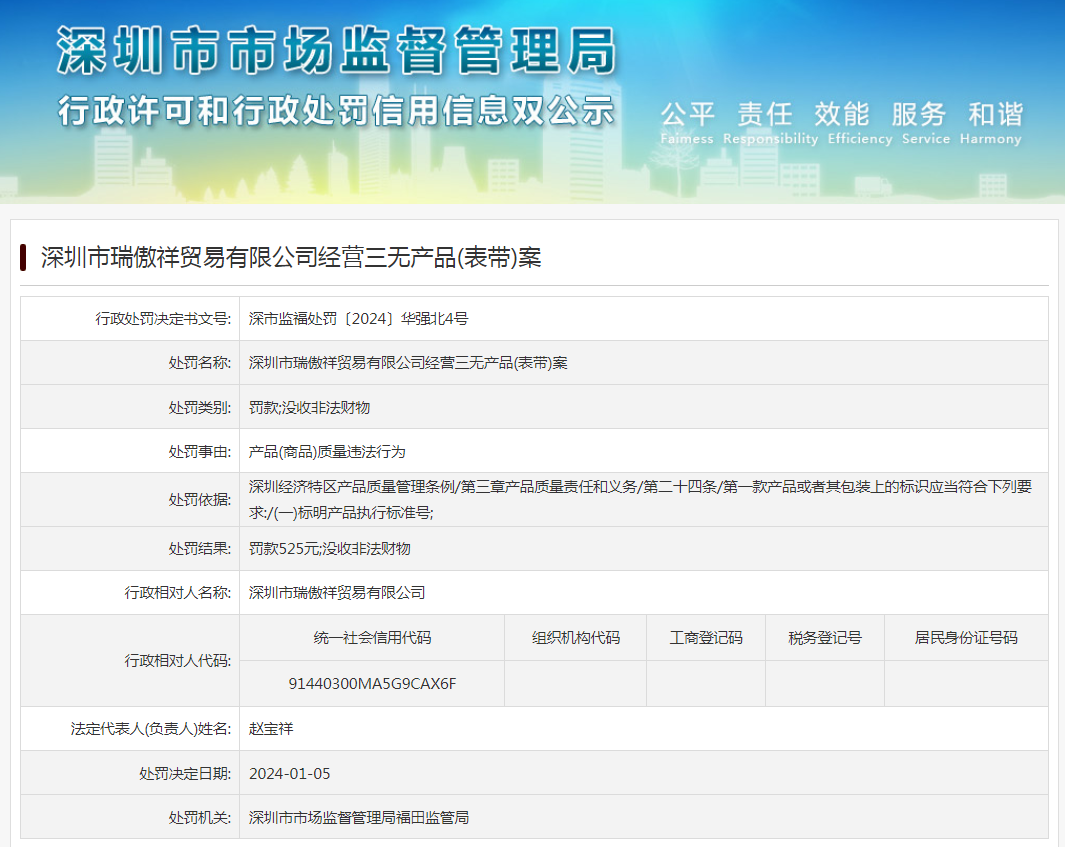Select the 责任 Responsibility slogan in the banner
This screenshot has height=847, width=1065.
point(770,123)
